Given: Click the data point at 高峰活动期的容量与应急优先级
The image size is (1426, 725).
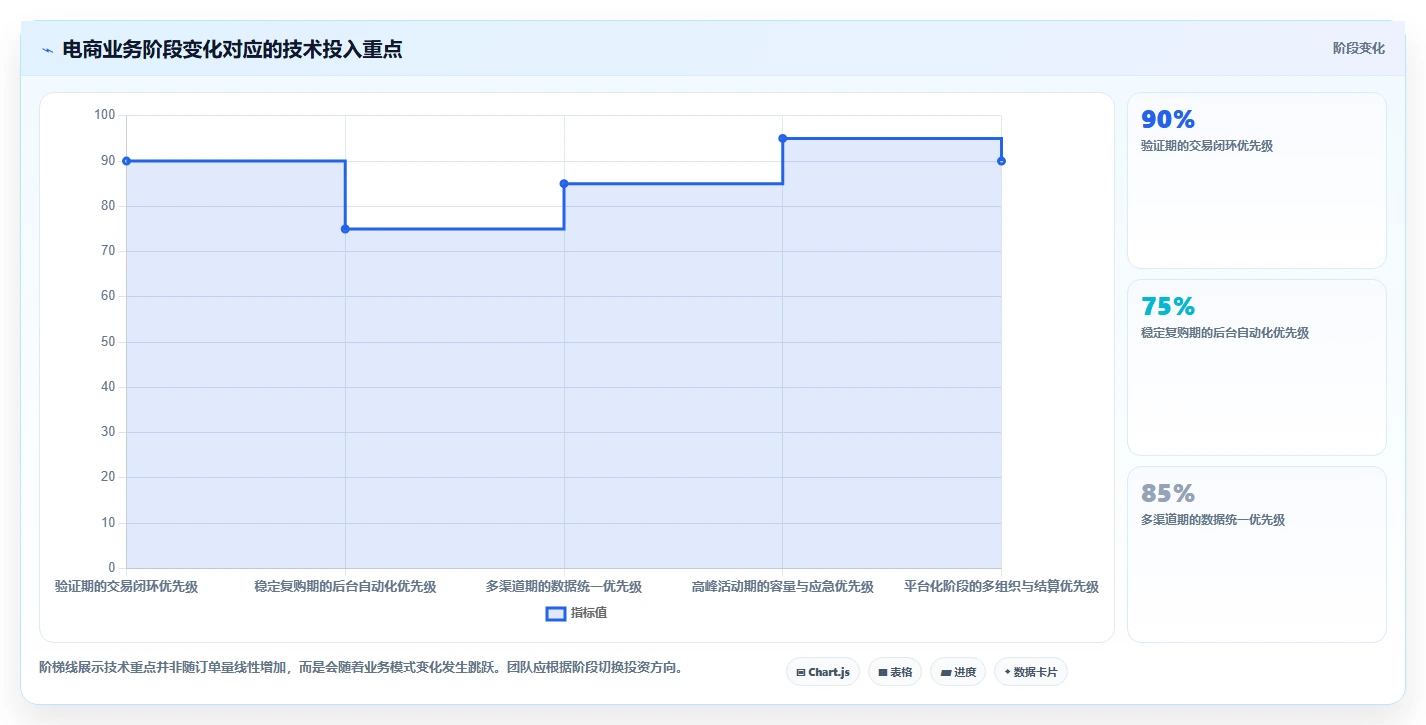Looking at the screenshot, I should (x=783, y=138).
